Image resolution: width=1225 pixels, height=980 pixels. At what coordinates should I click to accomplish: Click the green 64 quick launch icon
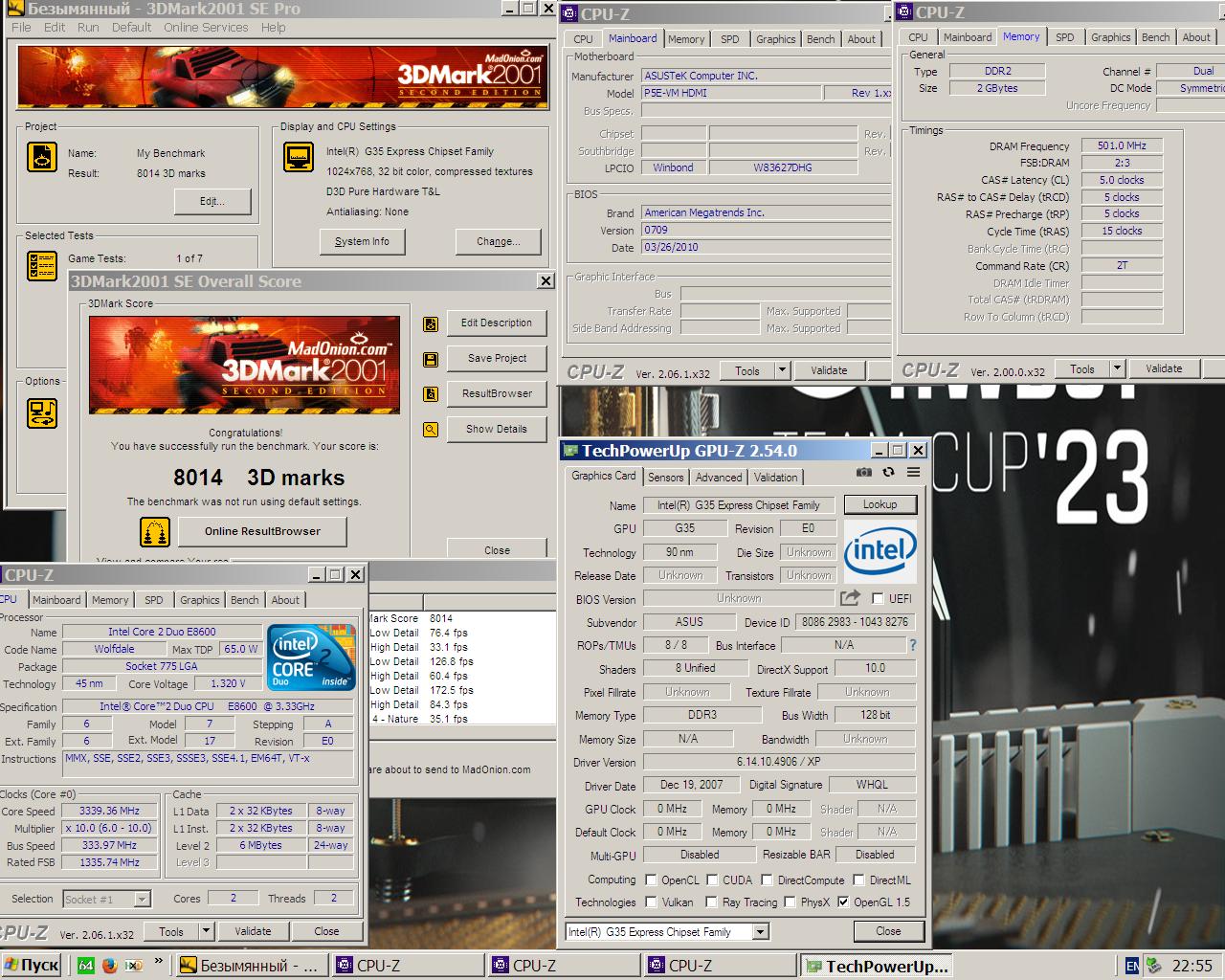click(85, 966)
